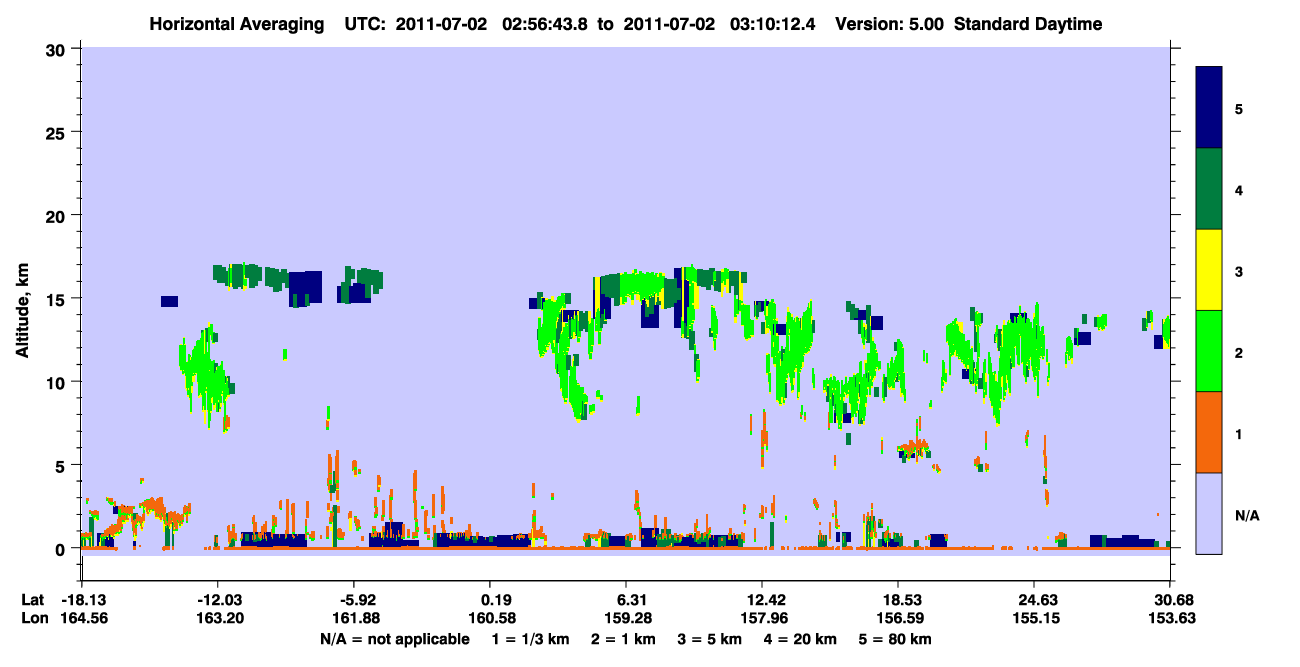
Task: Click longitude value 155.15
Action: (x=1034, y=619)
